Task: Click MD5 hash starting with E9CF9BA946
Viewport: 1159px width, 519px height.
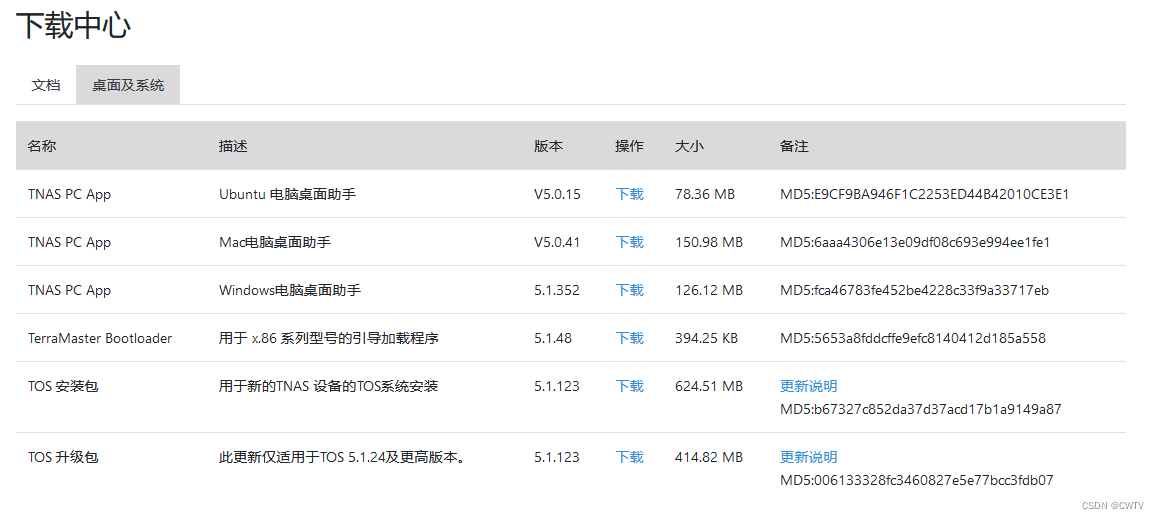Action: pyautogui.click(x=925, y=194)
